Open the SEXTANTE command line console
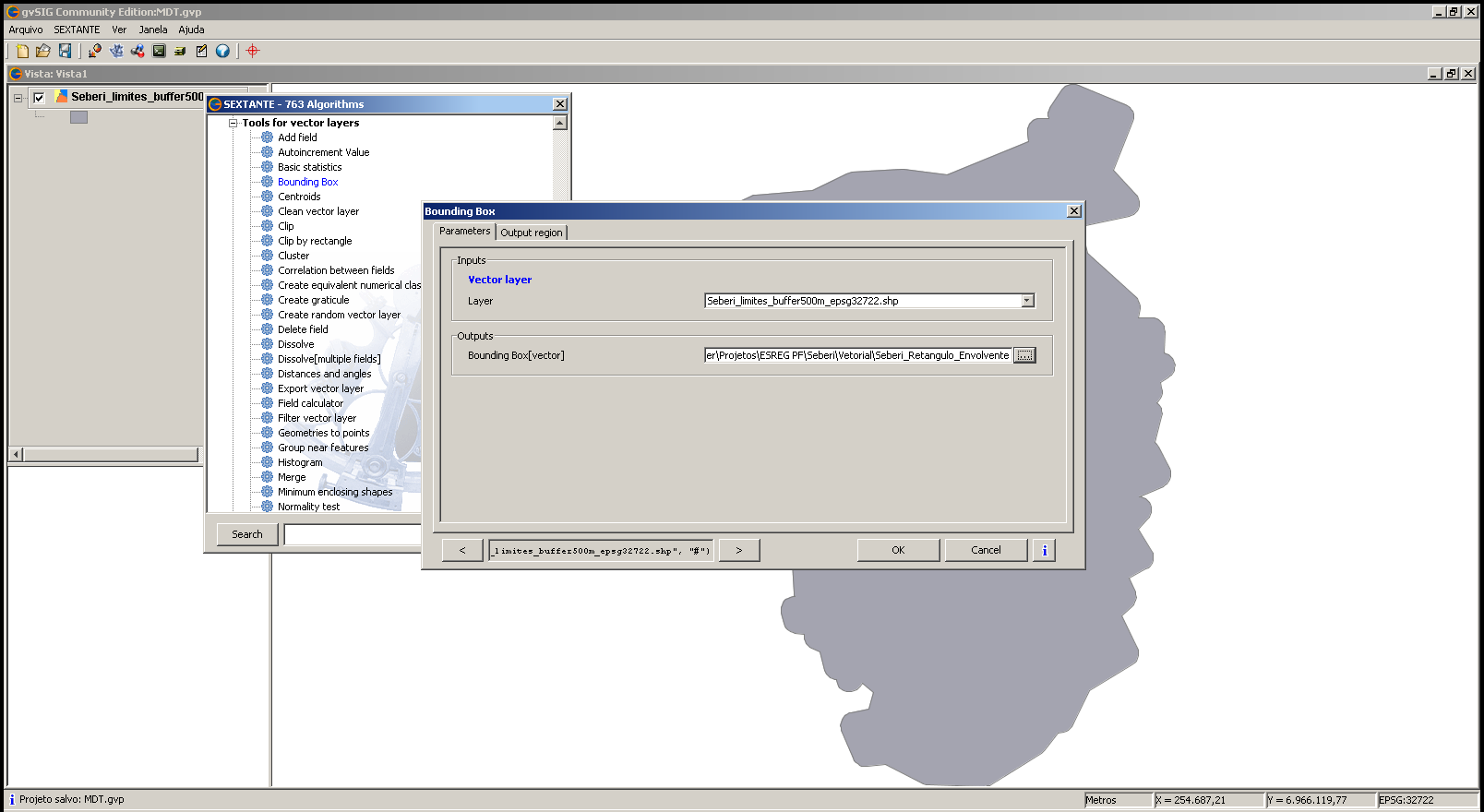 (x=159, y=52)
